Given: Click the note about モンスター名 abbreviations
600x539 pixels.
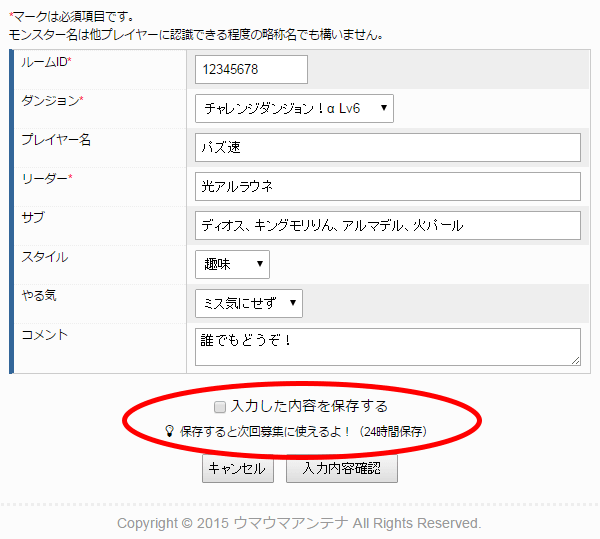Looking at the screenshot, I should (196, 35).
